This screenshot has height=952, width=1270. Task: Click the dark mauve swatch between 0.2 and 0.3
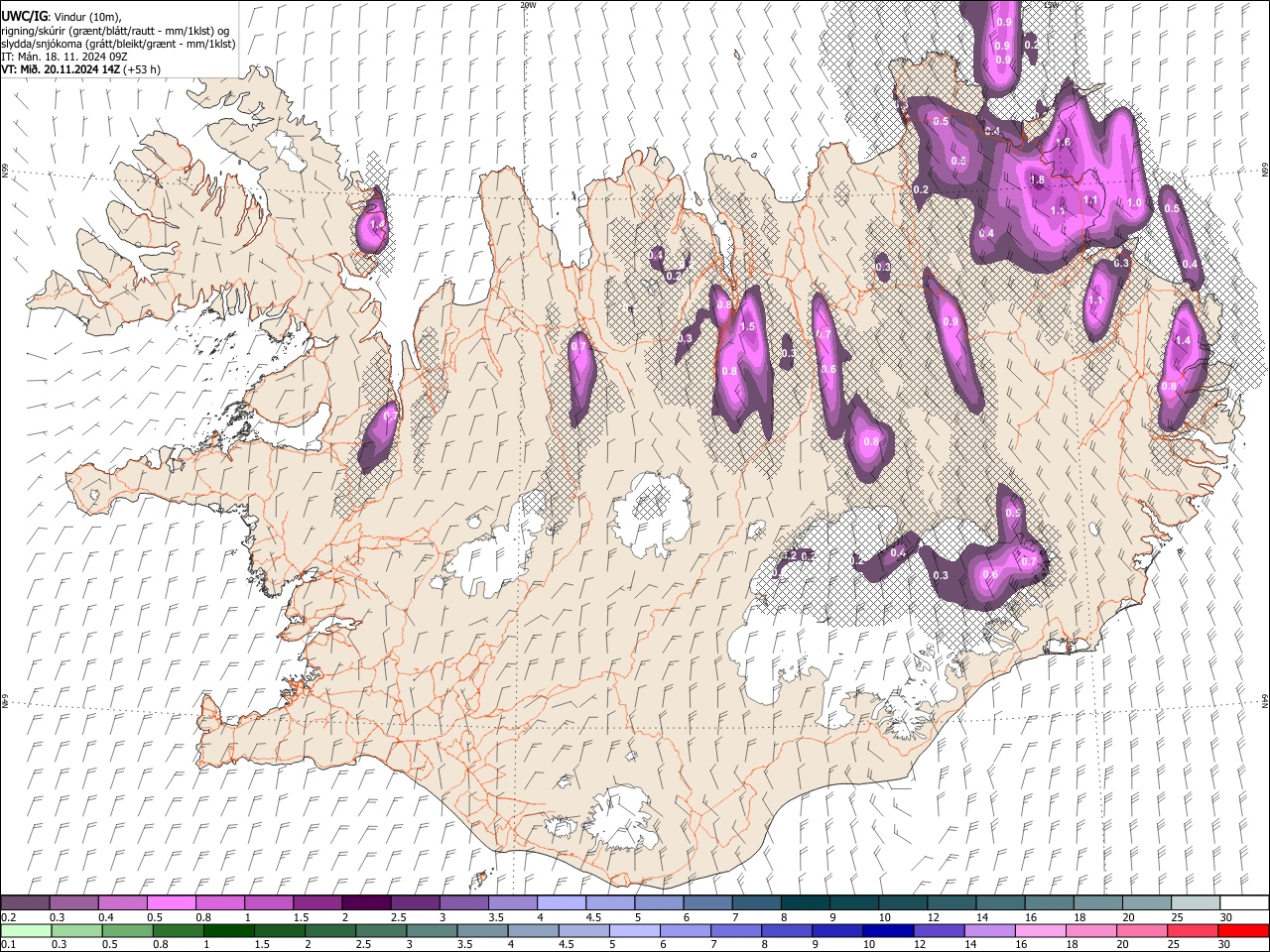click(x=25, y=902)
